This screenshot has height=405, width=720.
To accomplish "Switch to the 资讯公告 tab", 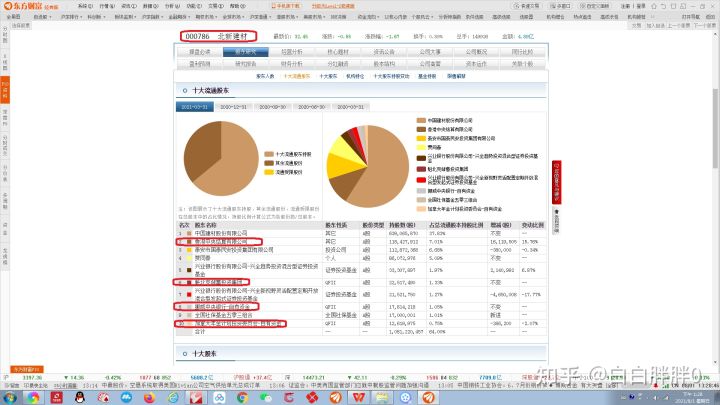I will pyautogui.click(x=384, y=52).
